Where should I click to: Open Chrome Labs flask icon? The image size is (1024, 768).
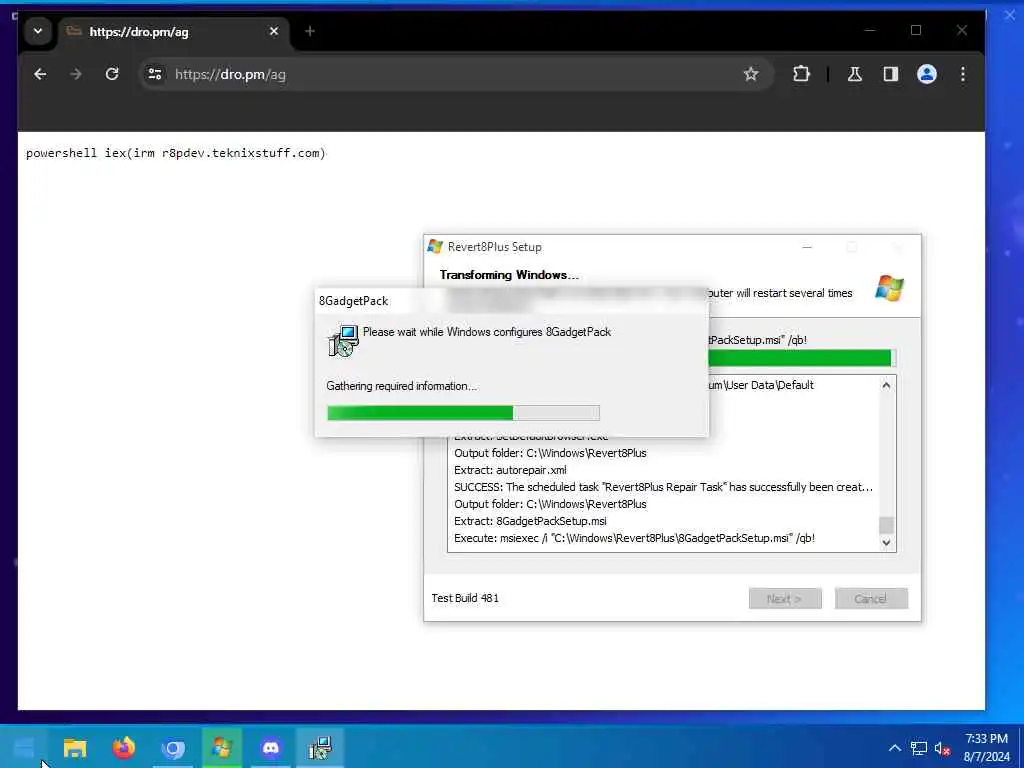click(x=854, y=74)
